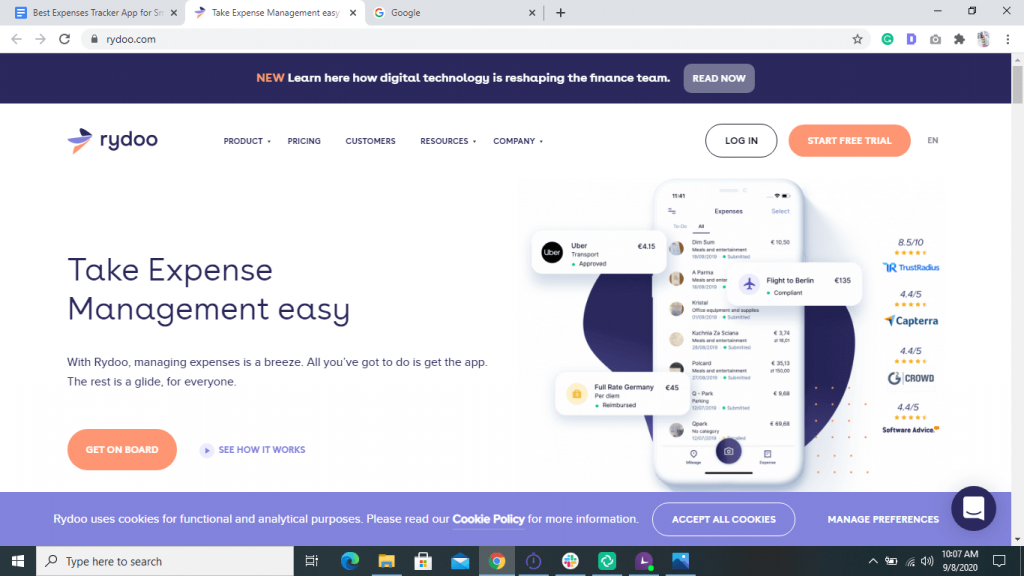
Task: Click the Log In button
Action: click(741, 140)
